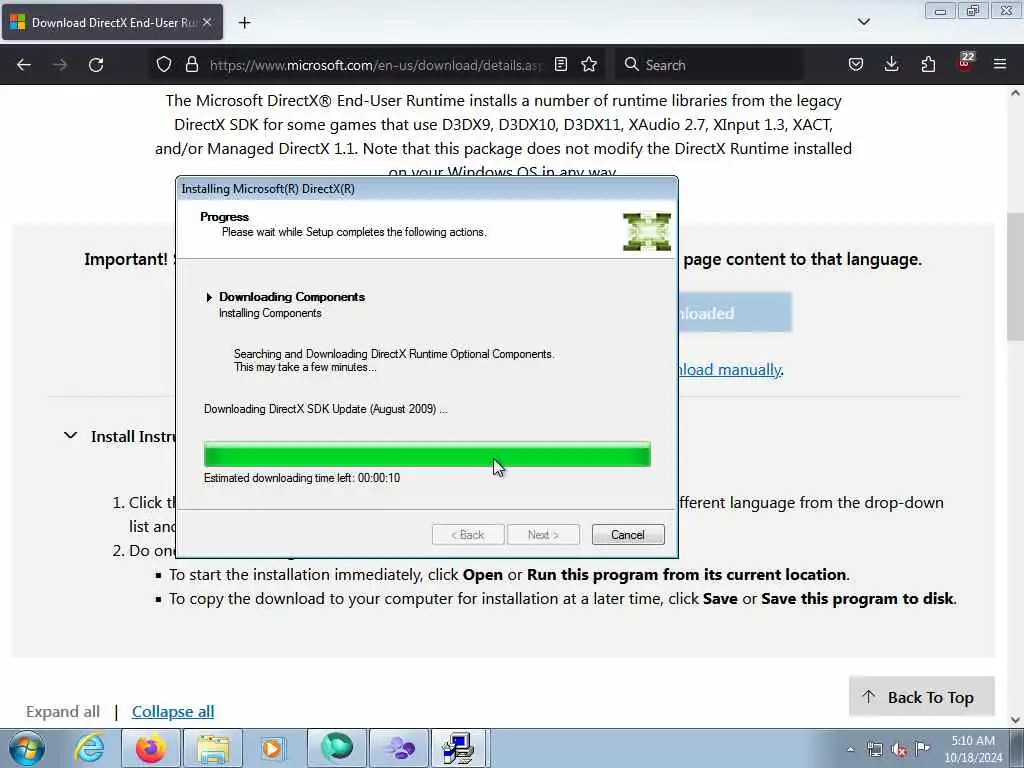
Task: View site security padlock info
Action: point(191,65)
